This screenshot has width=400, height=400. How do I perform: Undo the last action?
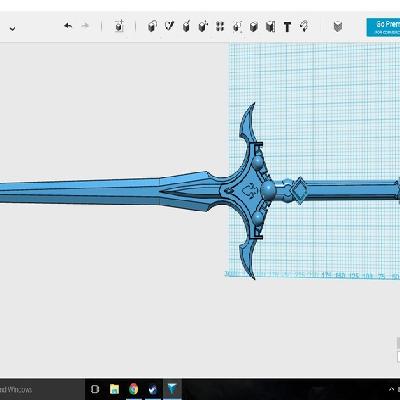pos(68,26)
